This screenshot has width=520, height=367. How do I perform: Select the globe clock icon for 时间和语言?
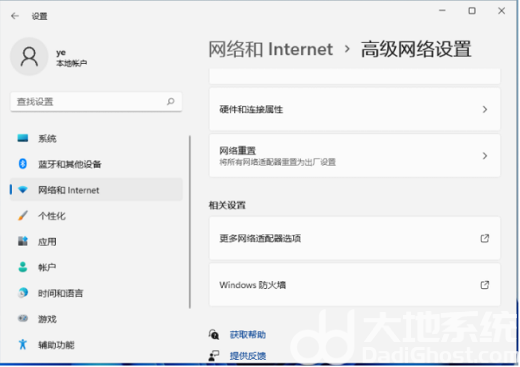pos(23,293)
